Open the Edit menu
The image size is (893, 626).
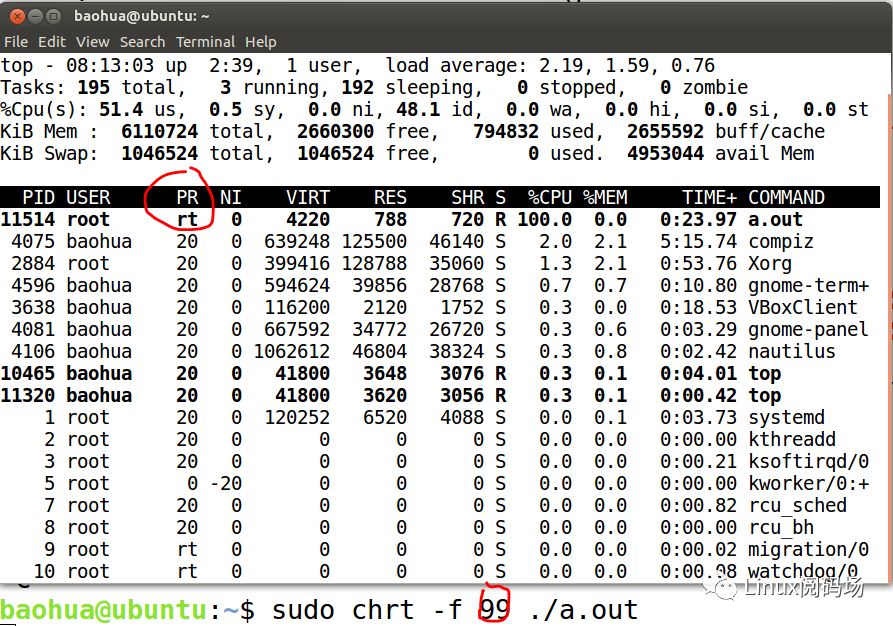pos(52,42)
